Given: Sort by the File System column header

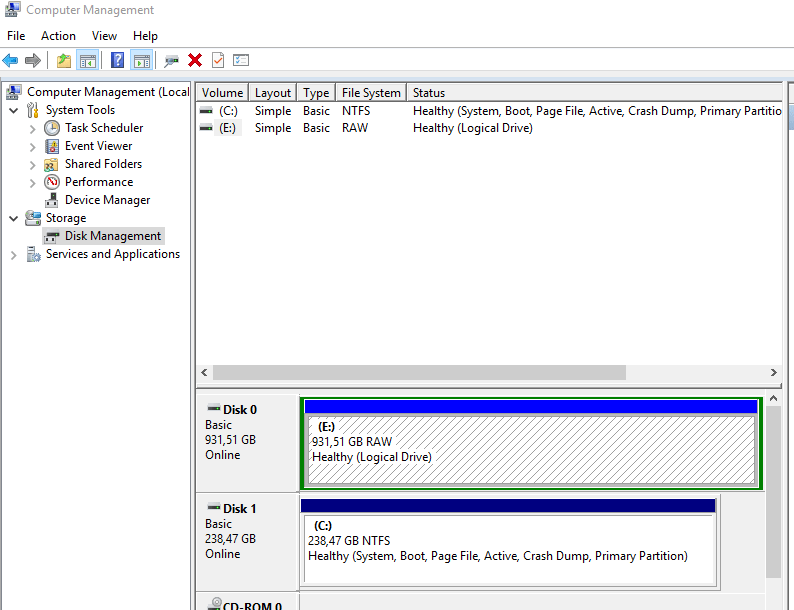Looking at the screenshot, I should [371, 93].
